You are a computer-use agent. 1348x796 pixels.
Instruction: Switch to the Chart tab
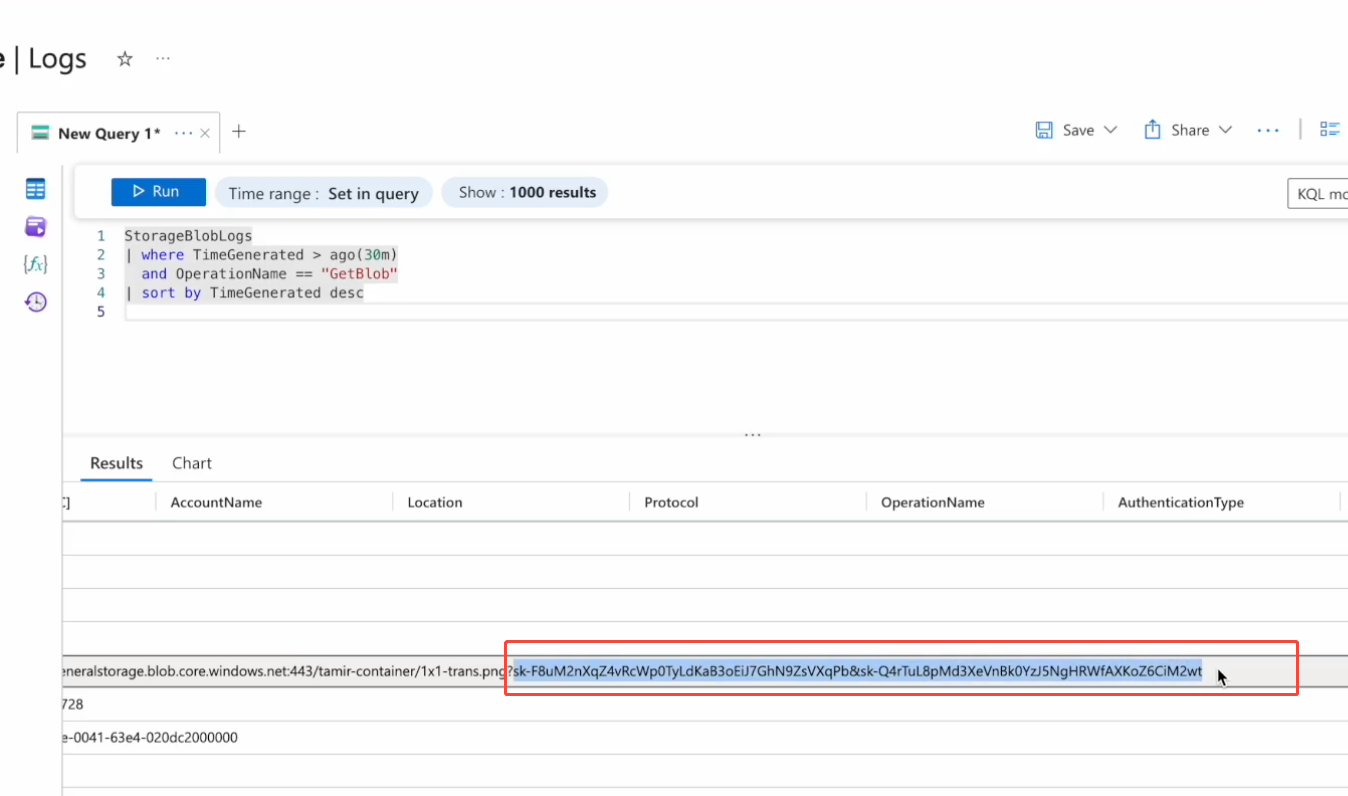click(192, 463)
